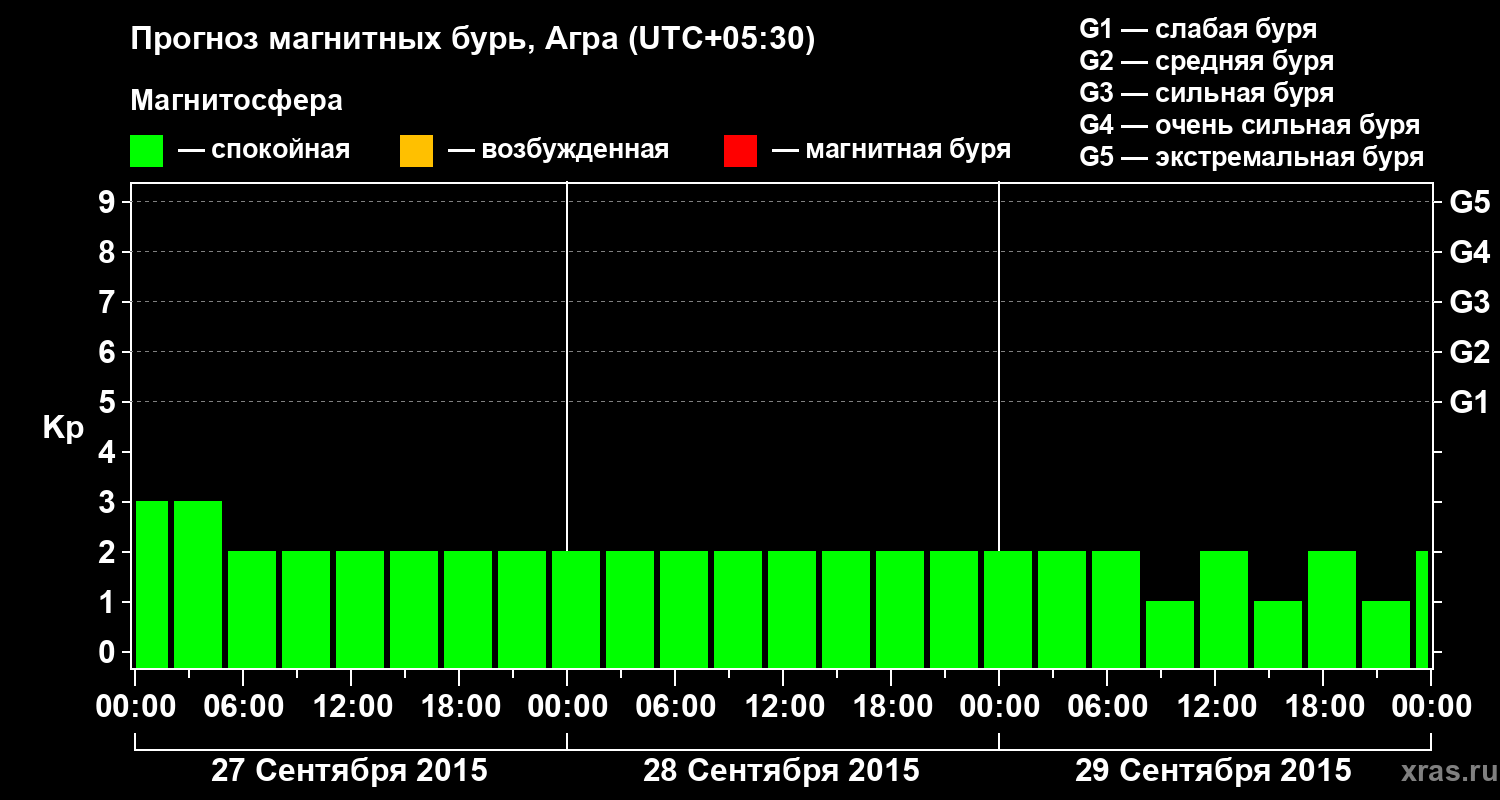
Task: Click the '18:00' time label under 29 September
Action: 1325,707
